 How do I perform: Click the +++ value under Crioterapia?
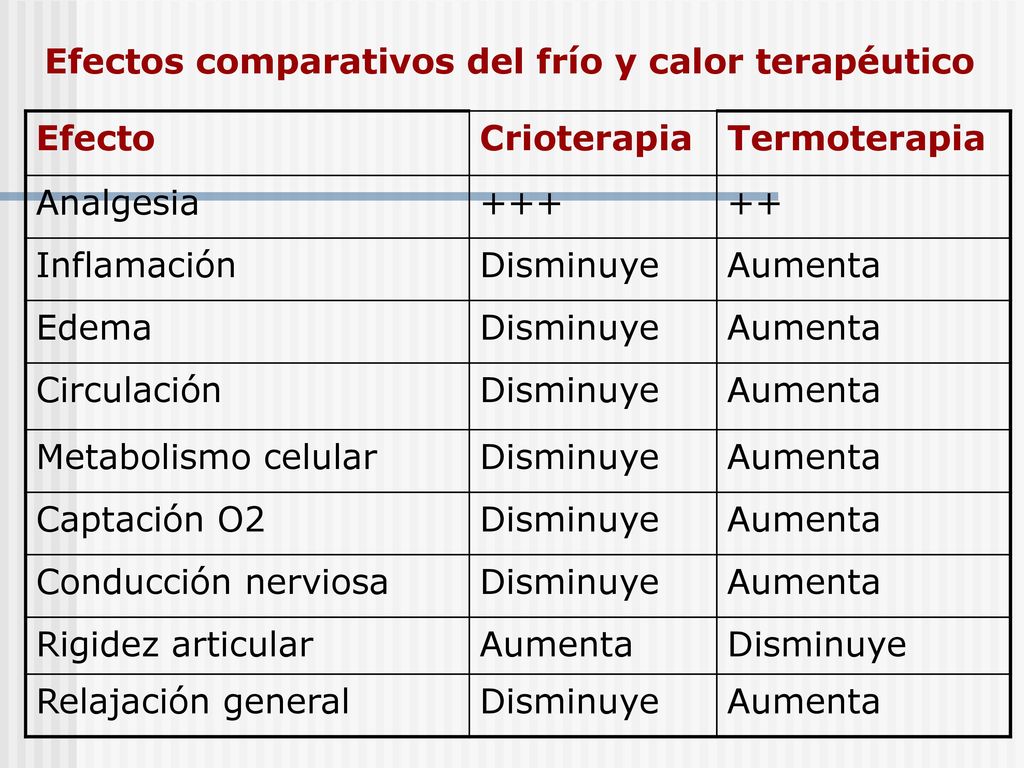[521, 204]
